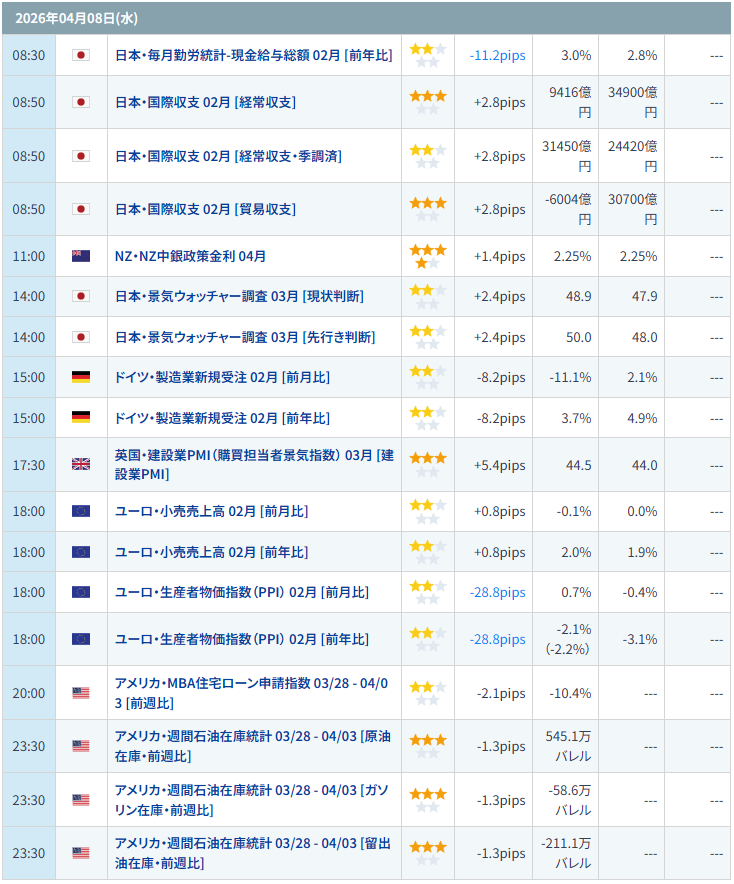The width and height of the screenshot is (734, 884).
Task: Open アメリカ・週間石油在庫統計 [ガソリン在庫] link
Action: 252,800
